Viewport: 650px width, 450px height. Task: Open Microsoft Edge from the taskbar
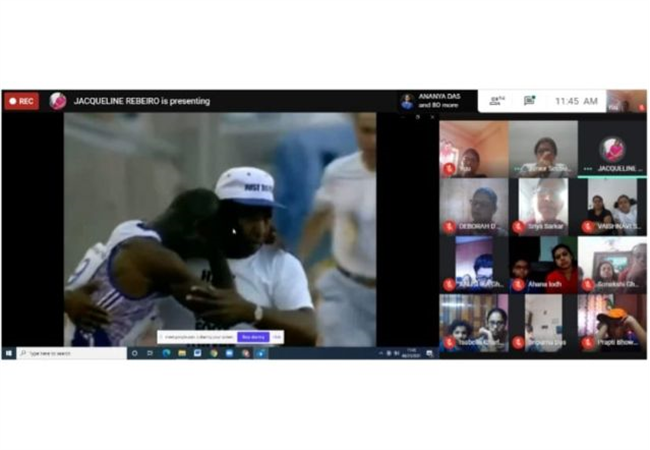pyautogui.click(x=166, y=353)
